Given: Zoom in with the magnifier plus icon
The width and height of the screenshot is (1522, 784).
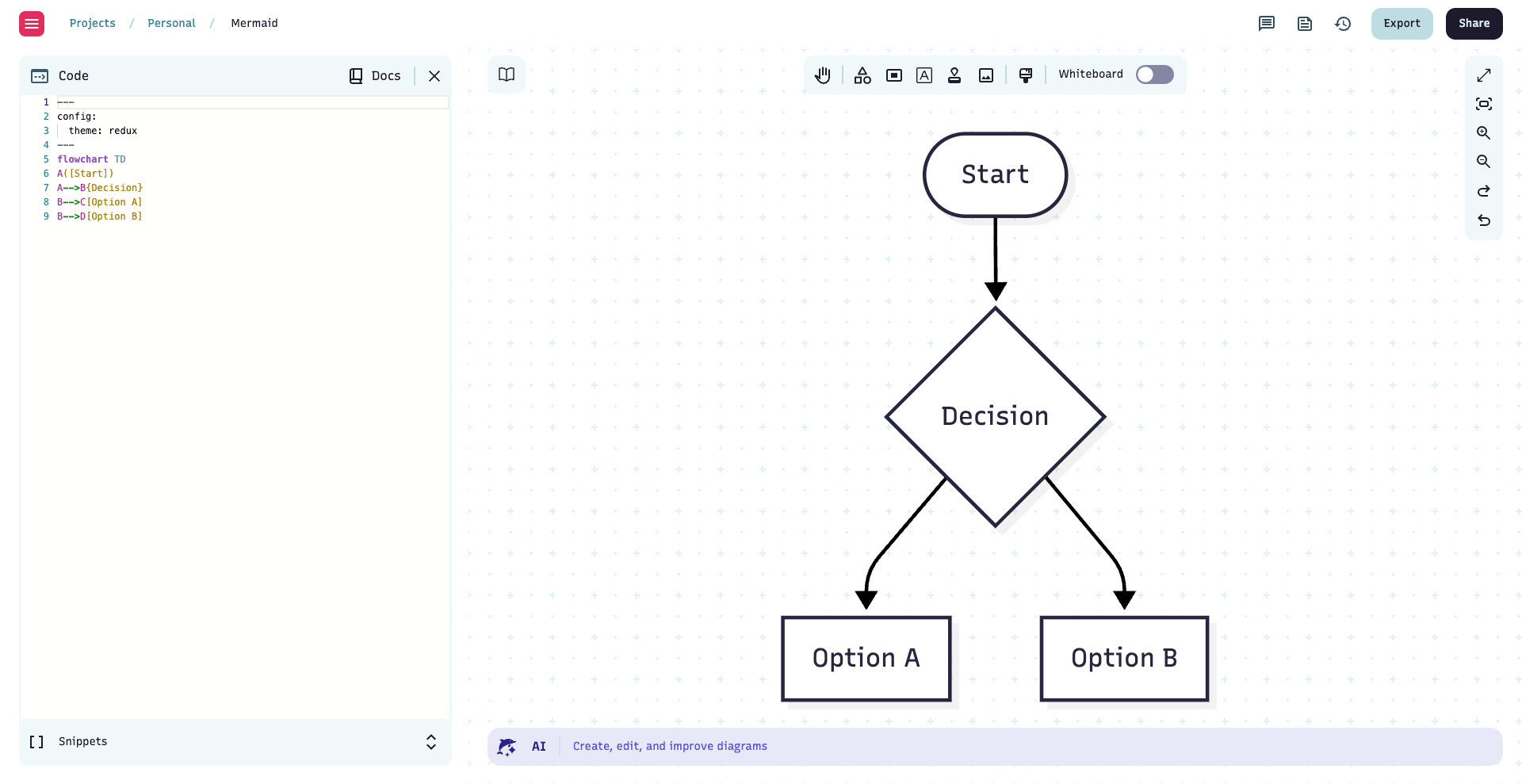Looking at the screenshot, I should [x=1484, y=132].
